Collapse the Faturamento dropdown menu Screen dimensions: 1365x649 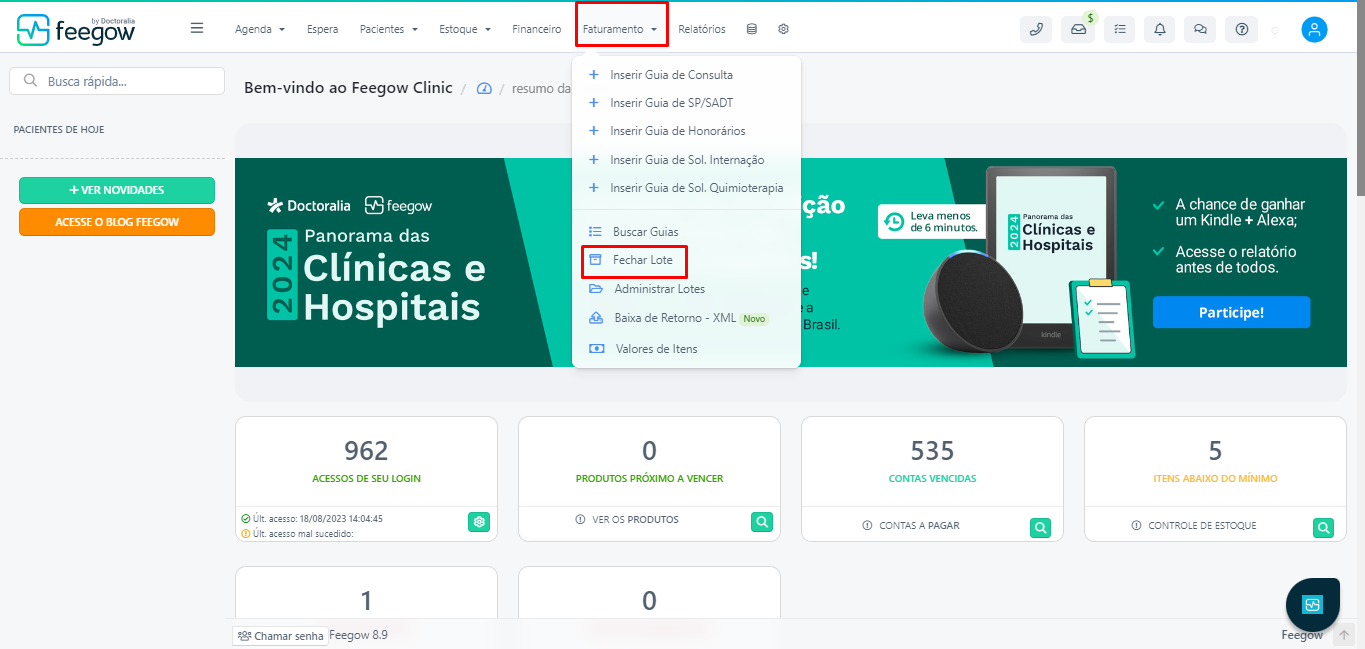pos(621,29)
